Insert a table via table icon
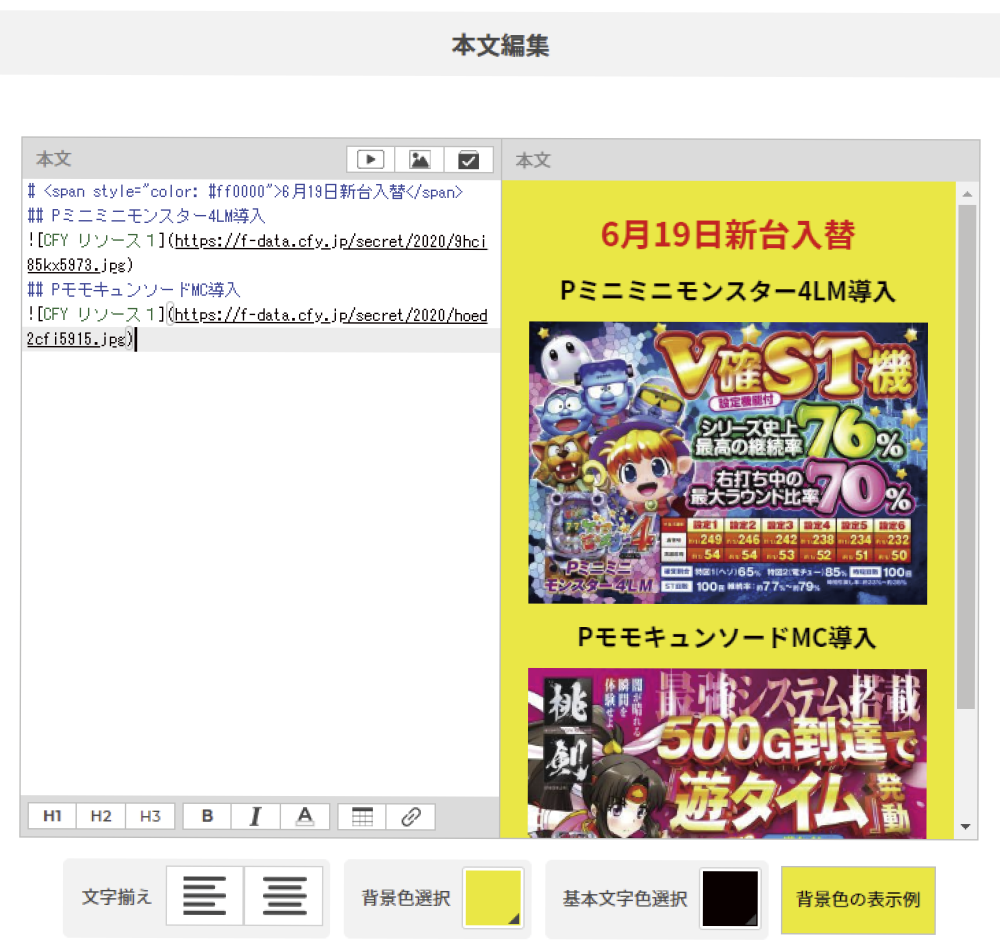This screenshot has height=950, width=1000. coord(362,816)
